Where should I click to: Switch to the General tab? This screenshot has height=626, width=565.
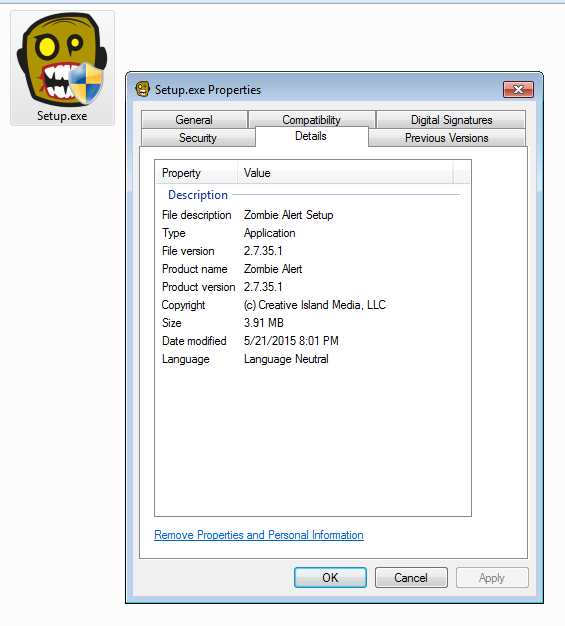point(194,119)
